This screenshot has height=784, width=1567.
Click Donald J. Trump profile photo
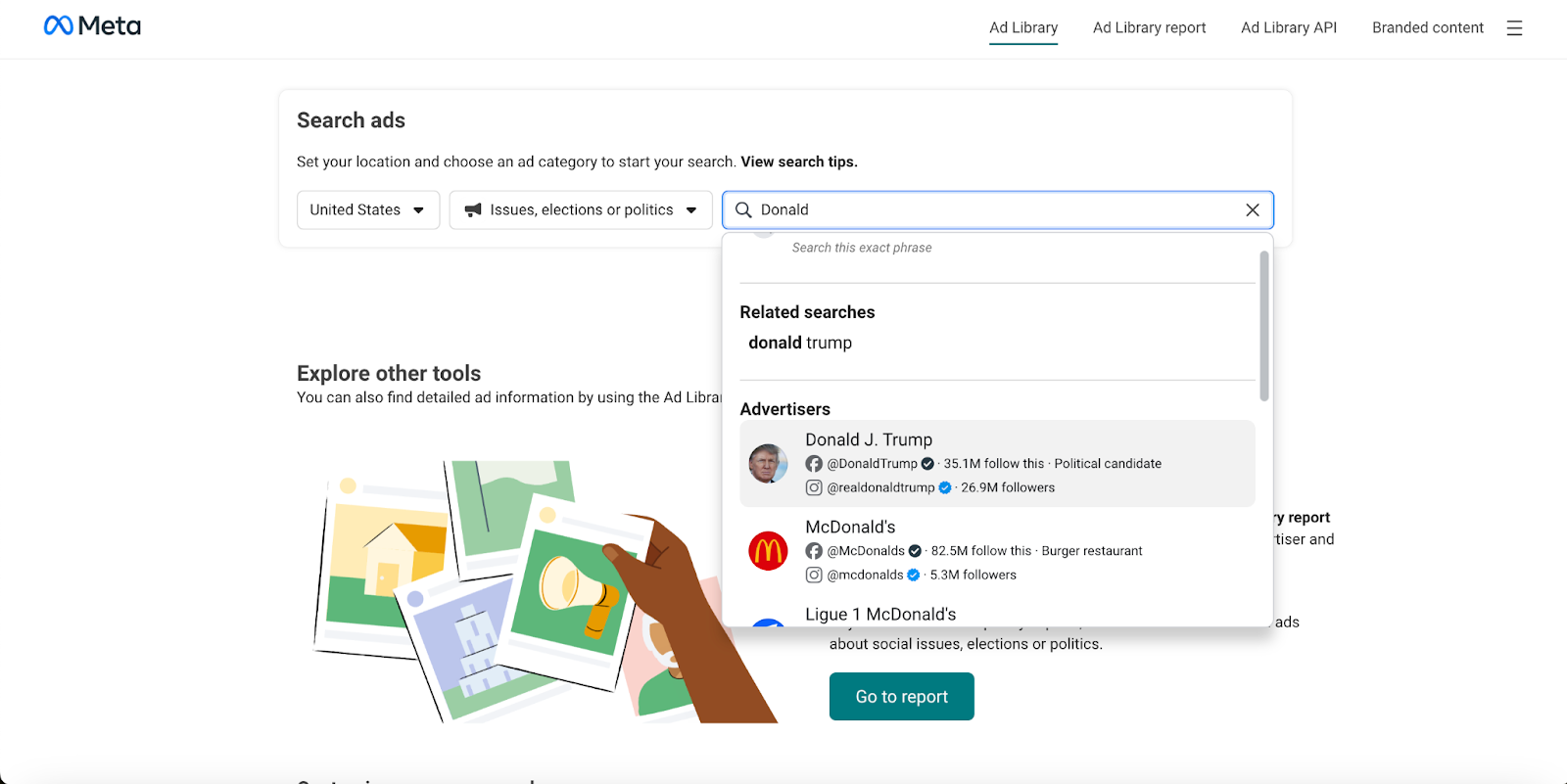768,463
